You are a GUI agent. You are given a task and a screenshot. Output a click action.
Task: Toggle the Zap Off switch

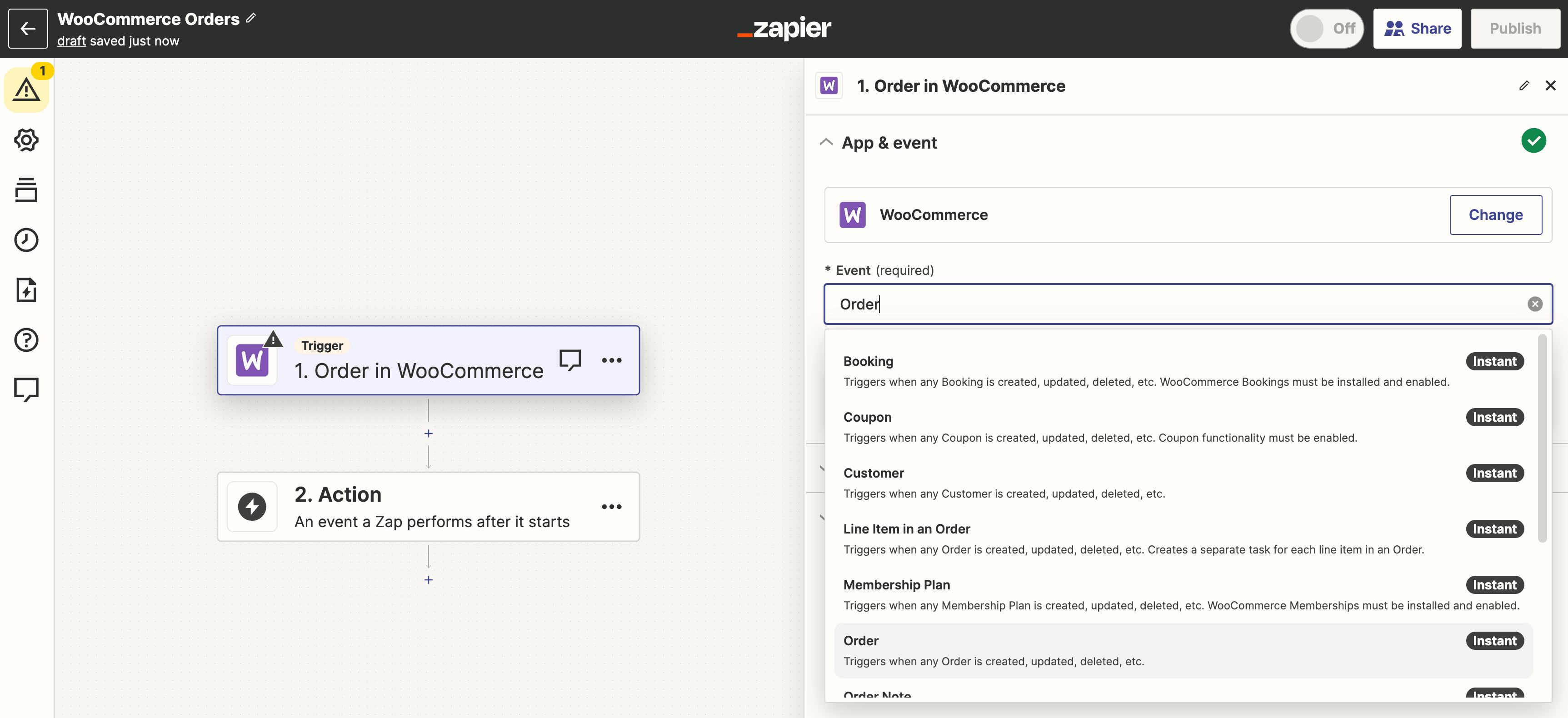[1327, 28]
